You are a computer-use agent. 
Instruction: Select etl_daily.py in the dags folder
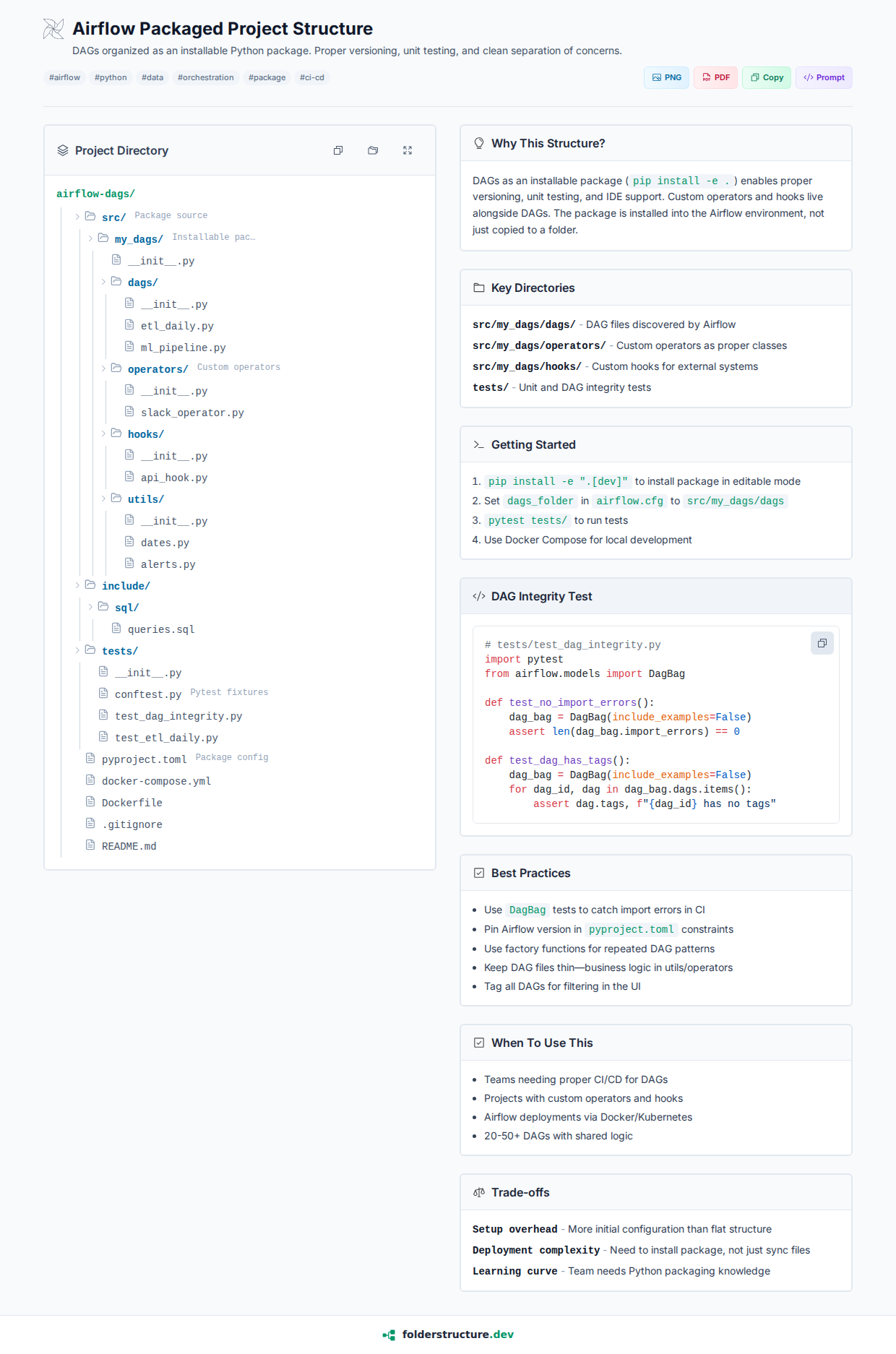click(177, 326)
